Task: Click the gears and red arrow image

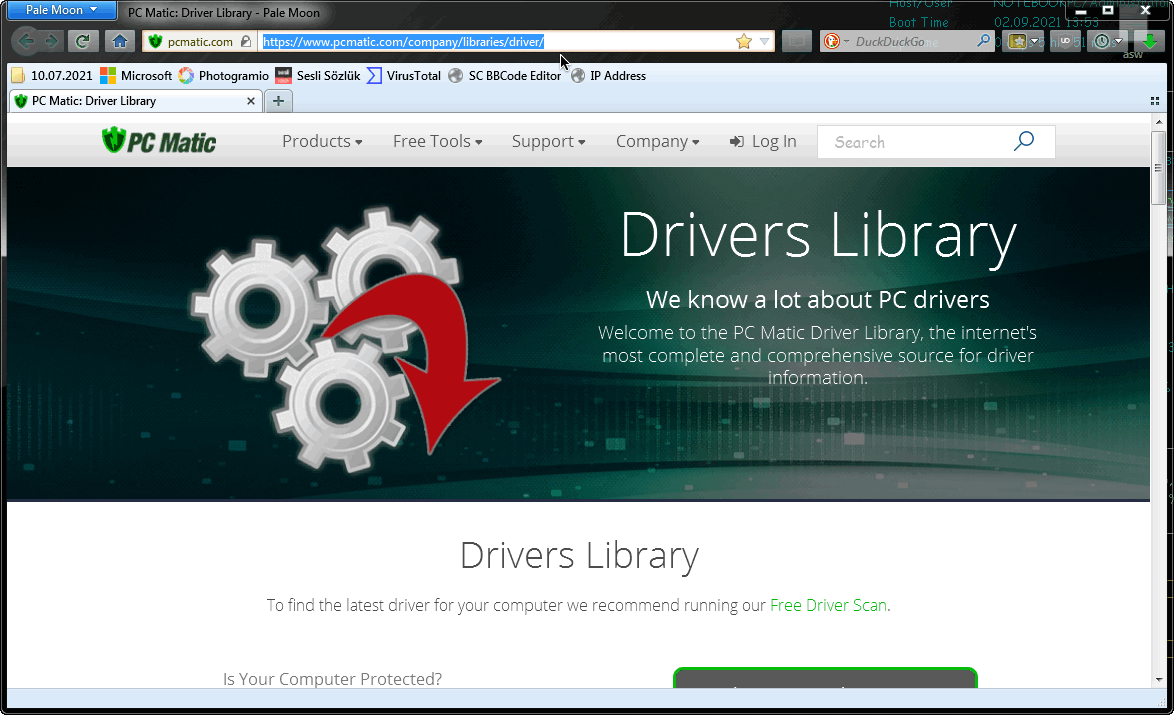Action: coord(344,340)
